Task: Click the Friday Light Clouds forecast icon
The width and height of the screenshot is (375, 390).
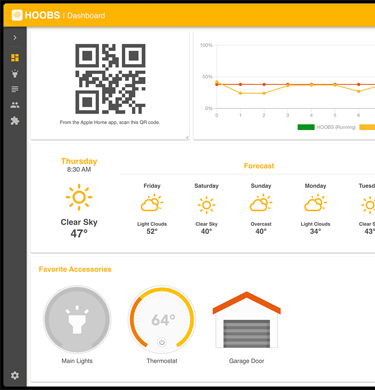Action: point(152,203)
